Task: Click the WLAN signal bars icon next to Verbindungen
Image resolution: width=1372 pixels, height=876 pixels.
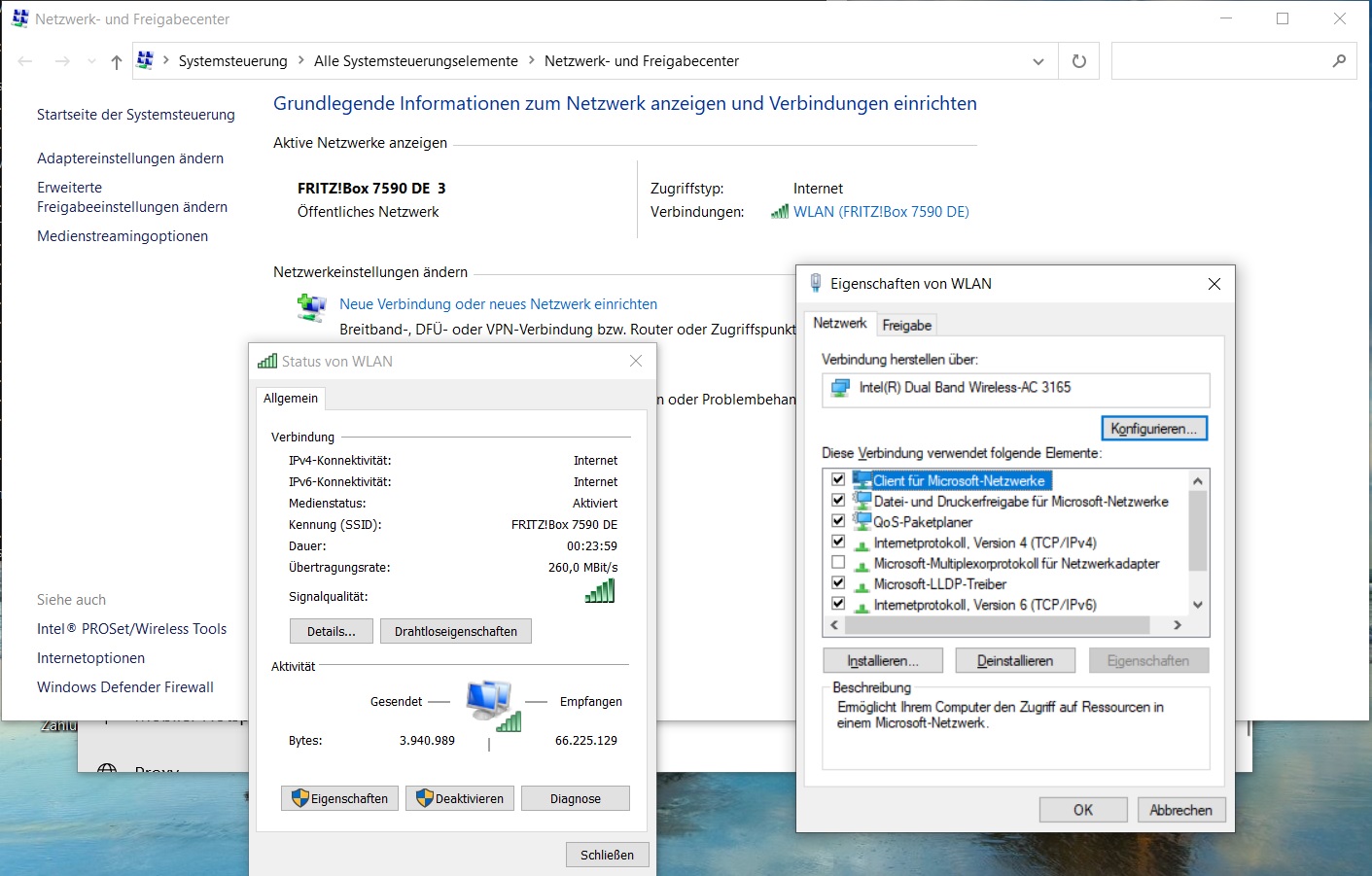Action: pos(780,211)
